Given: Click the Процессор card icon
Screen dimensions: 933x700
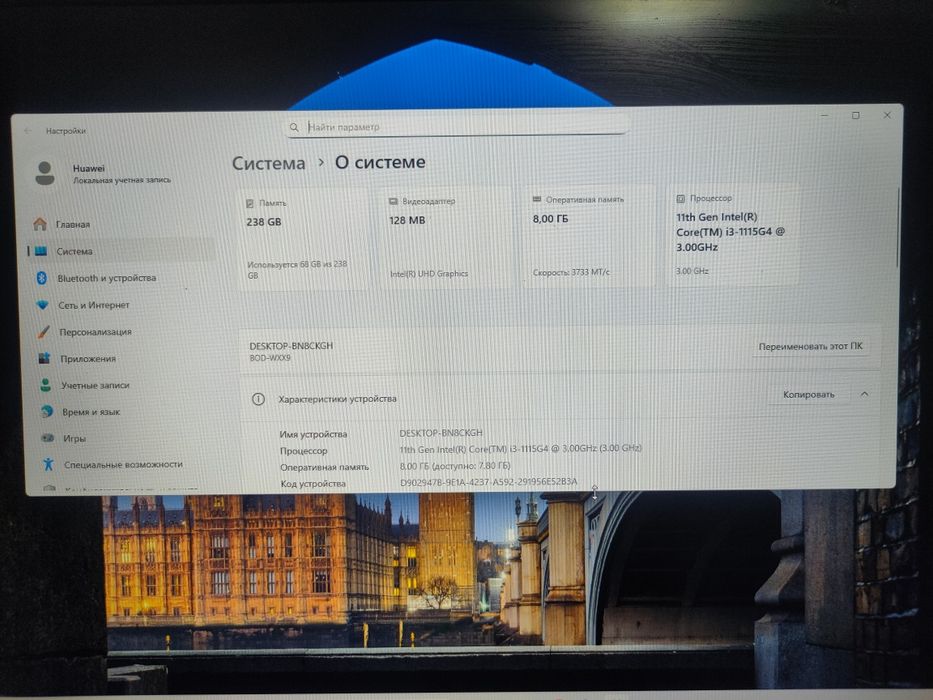Looking at the screenshot, I should click(x=681, y=198).
